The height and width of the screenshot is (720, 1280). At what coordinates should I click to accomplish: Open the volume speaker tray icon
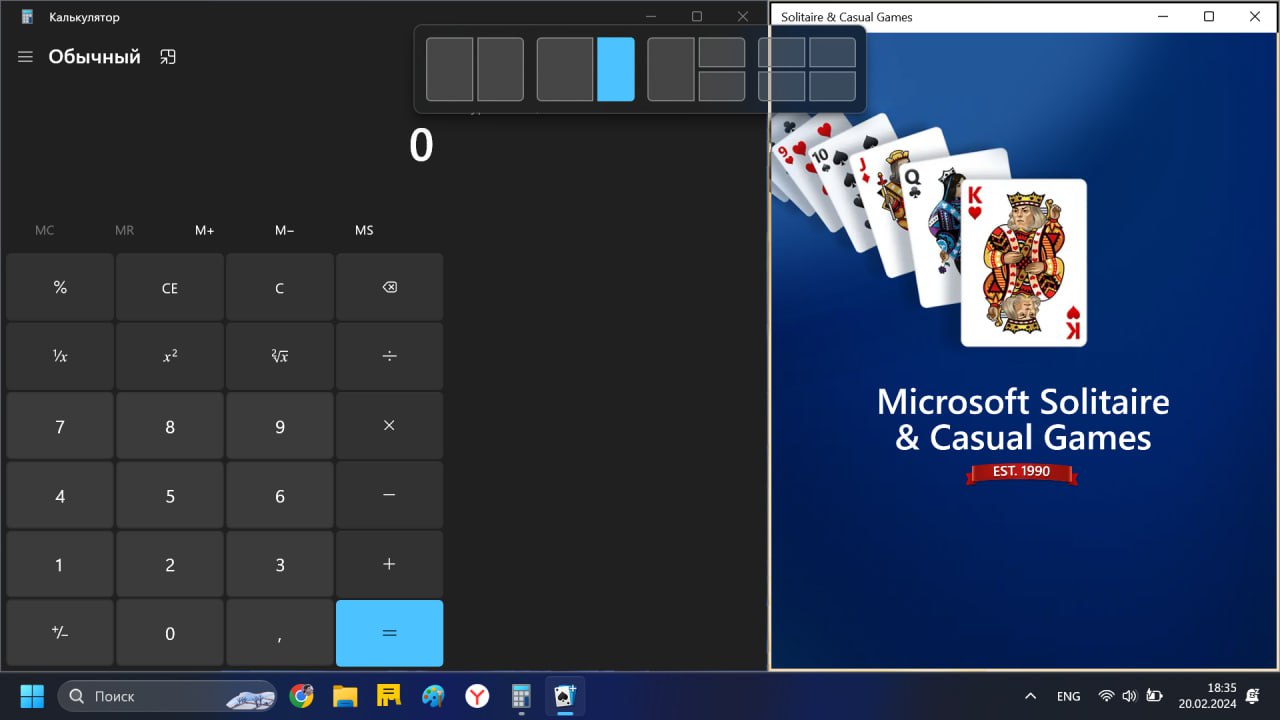click(x=1129, y=696)
